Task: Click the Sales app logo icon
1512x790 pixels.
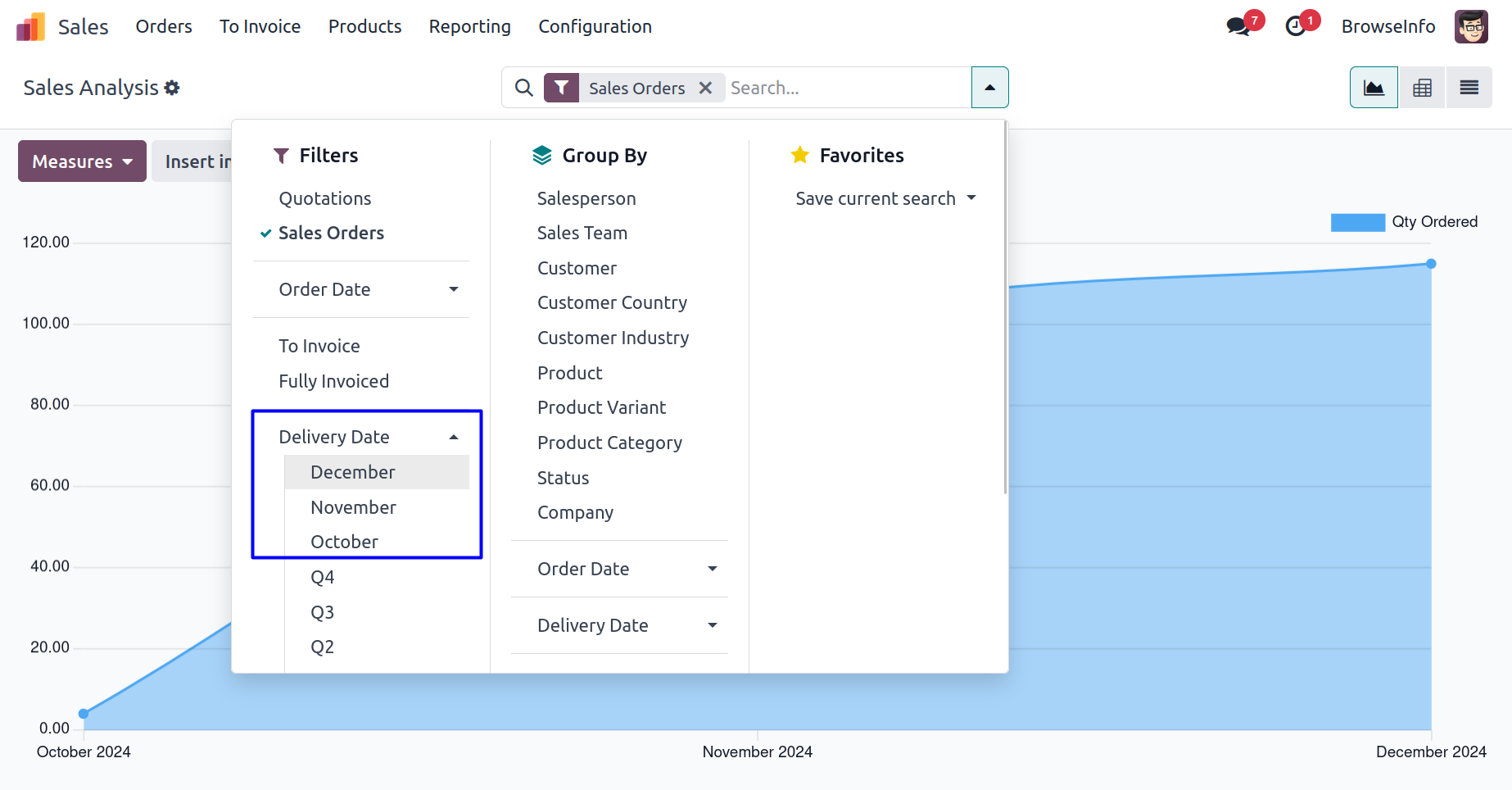Action: pyautogui.click(x=30, y=27)
